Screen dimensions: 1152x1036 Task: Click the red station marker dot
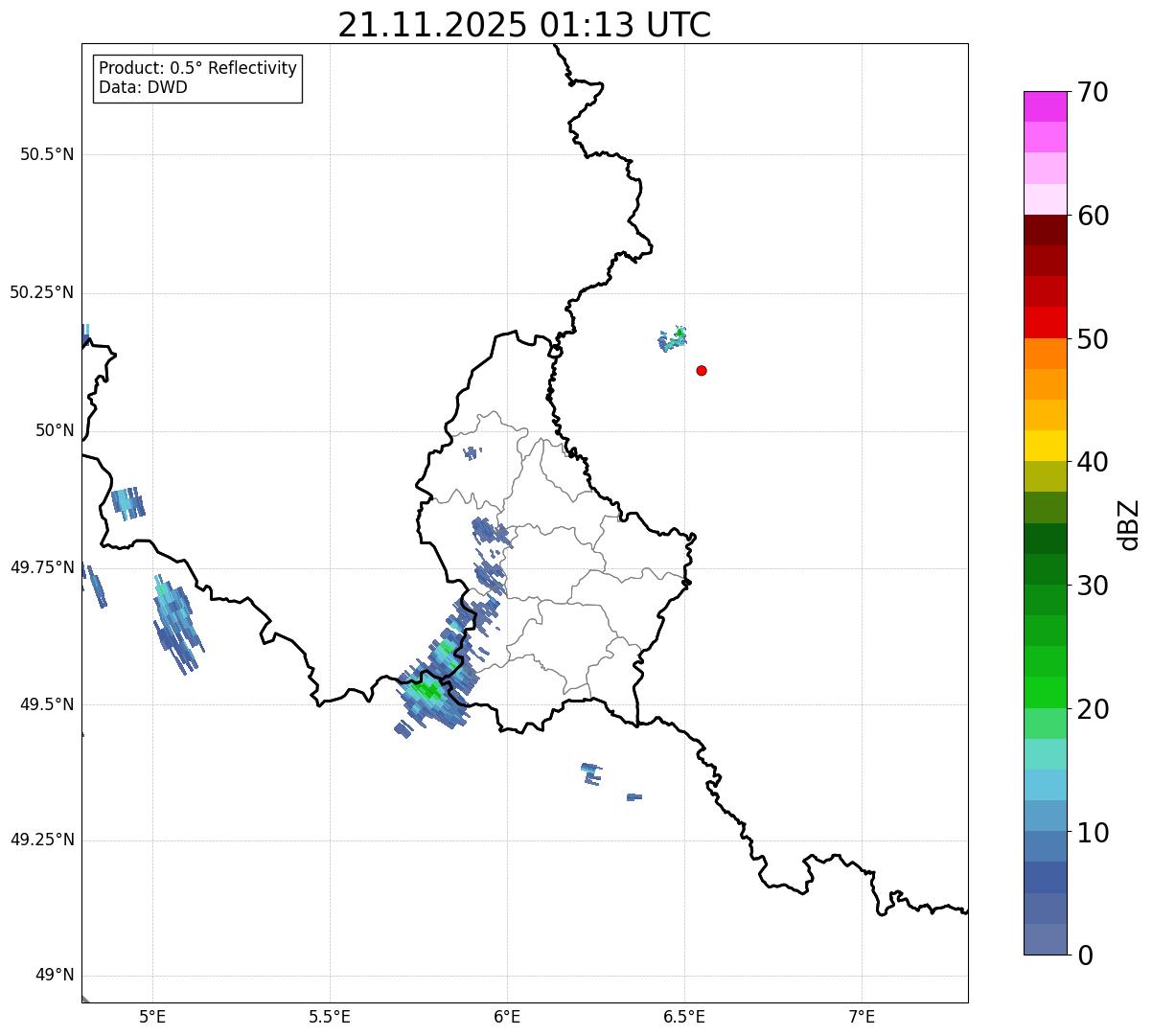tap(702, 370)
